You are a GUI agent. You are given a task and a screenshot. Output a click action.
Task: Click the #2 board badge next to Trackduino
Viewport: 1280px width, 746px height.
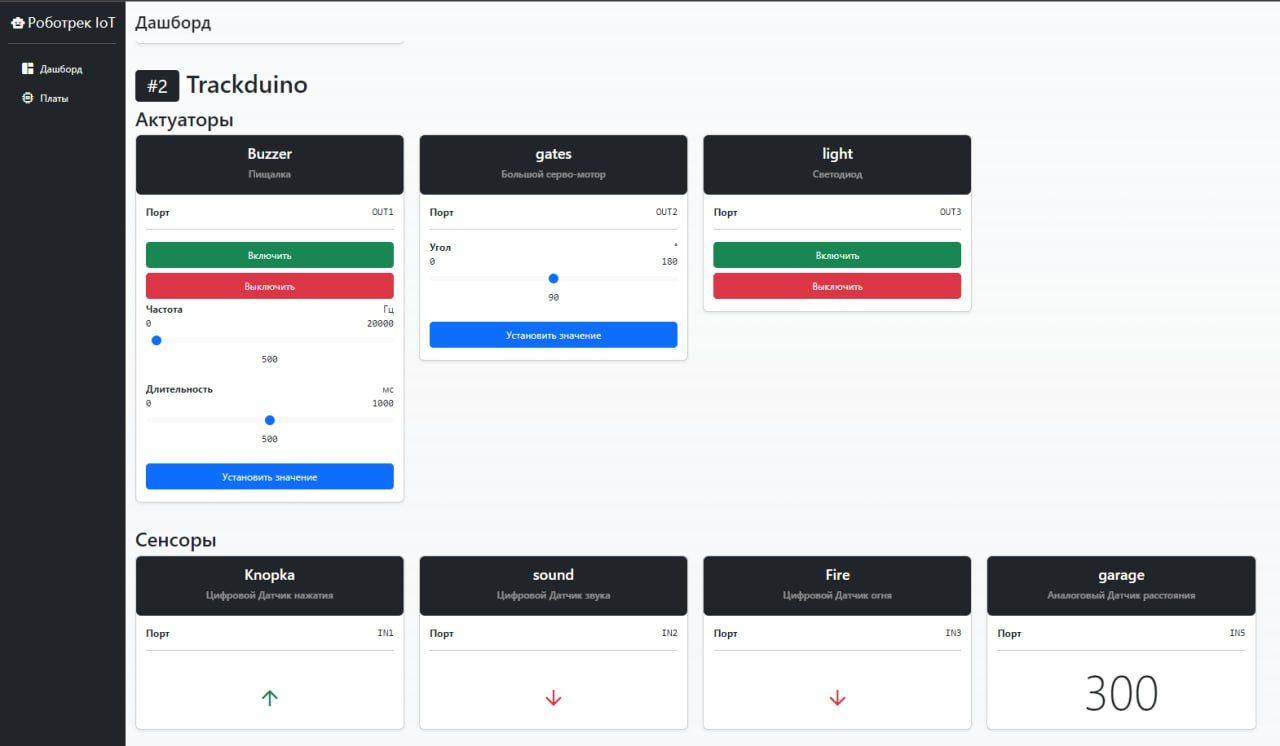(157, 86)
